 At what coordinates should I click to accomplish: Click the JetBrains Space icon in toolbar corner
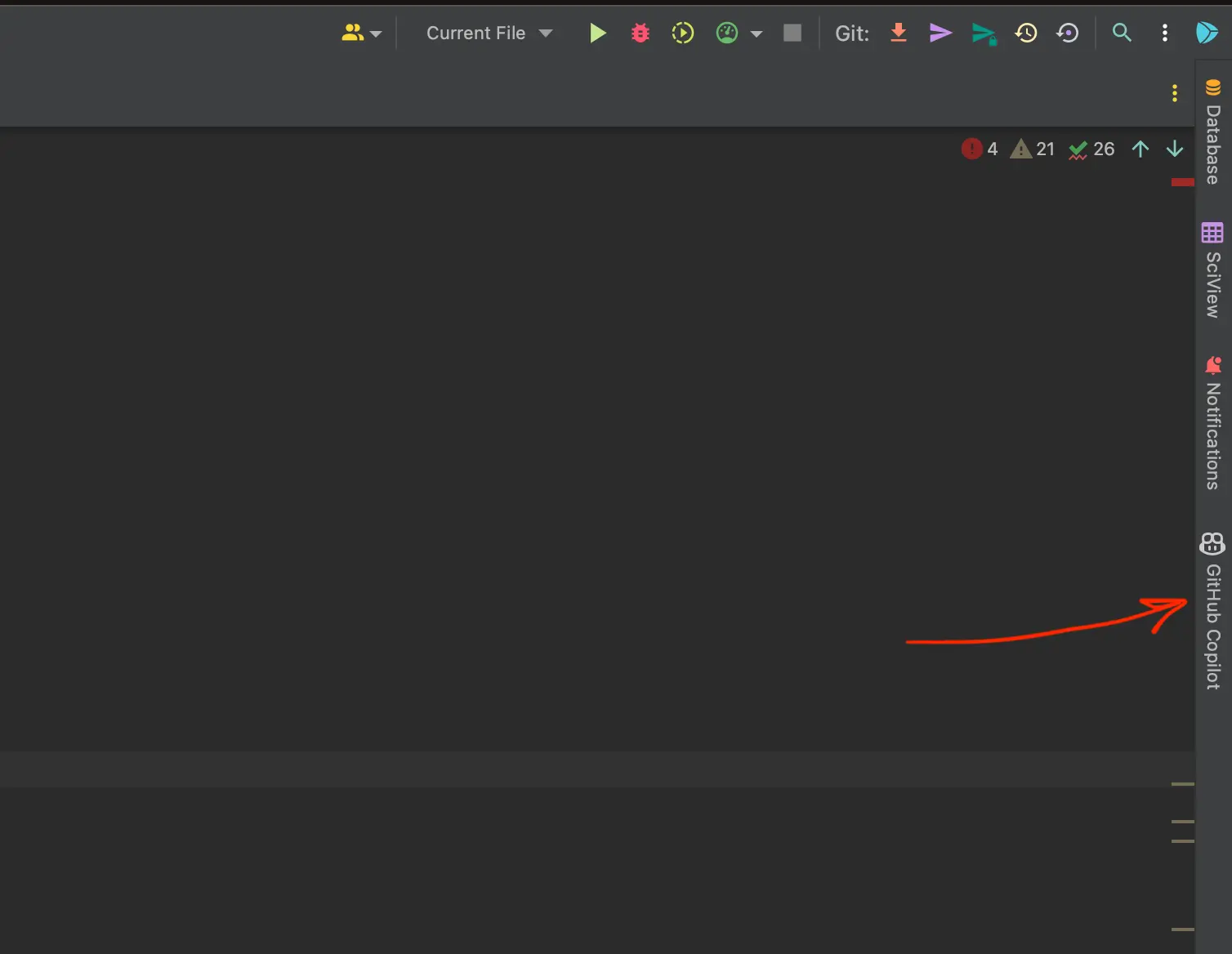pyautogui.click(x=1207, y=33)
